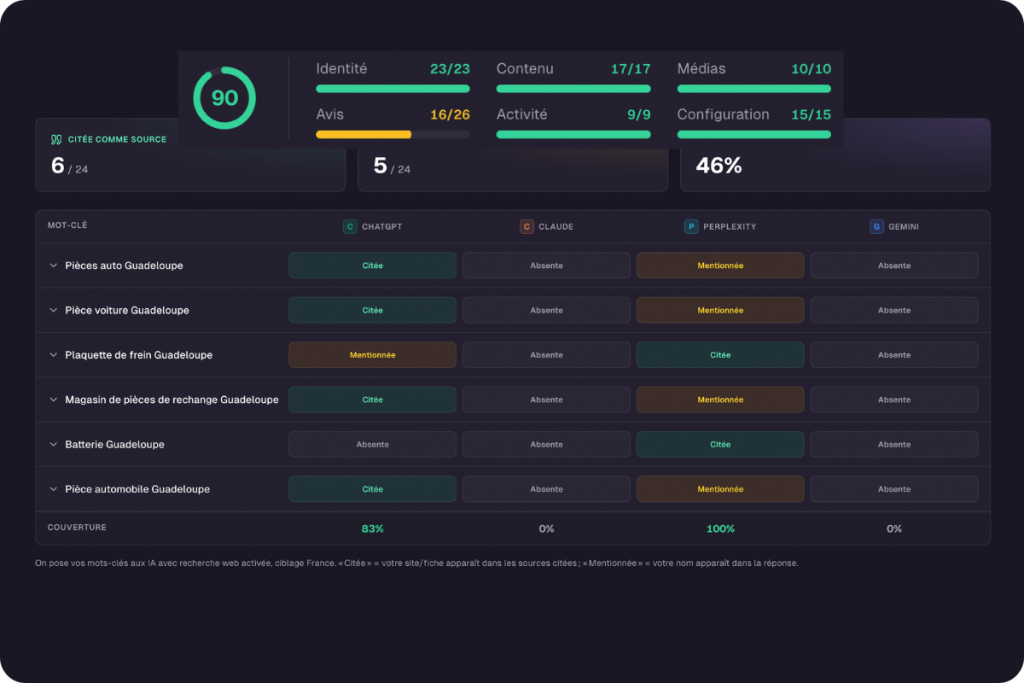Viewport: 1024px width, 683px height.
Task: Click the 0% Gemini coverage value
Action: click(x=894, y=529)
